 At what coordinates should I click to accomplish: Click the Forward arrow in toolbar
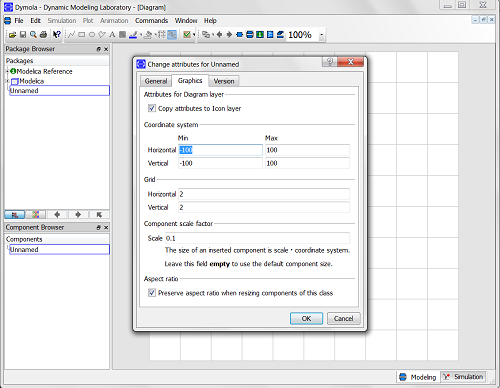tap(229, 35)
